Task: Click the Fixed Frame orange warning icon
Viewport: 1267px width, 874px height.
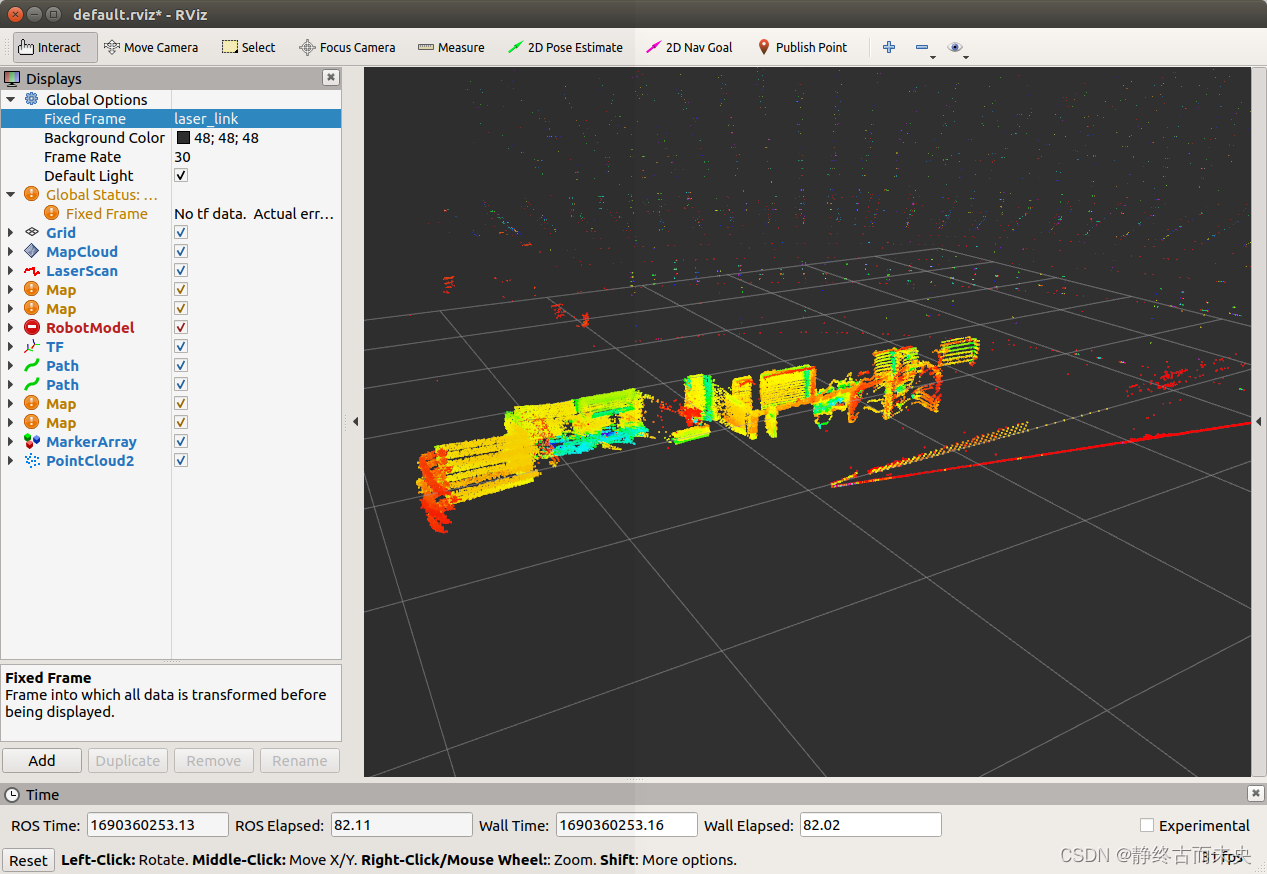Action: (x=52, y=213)
